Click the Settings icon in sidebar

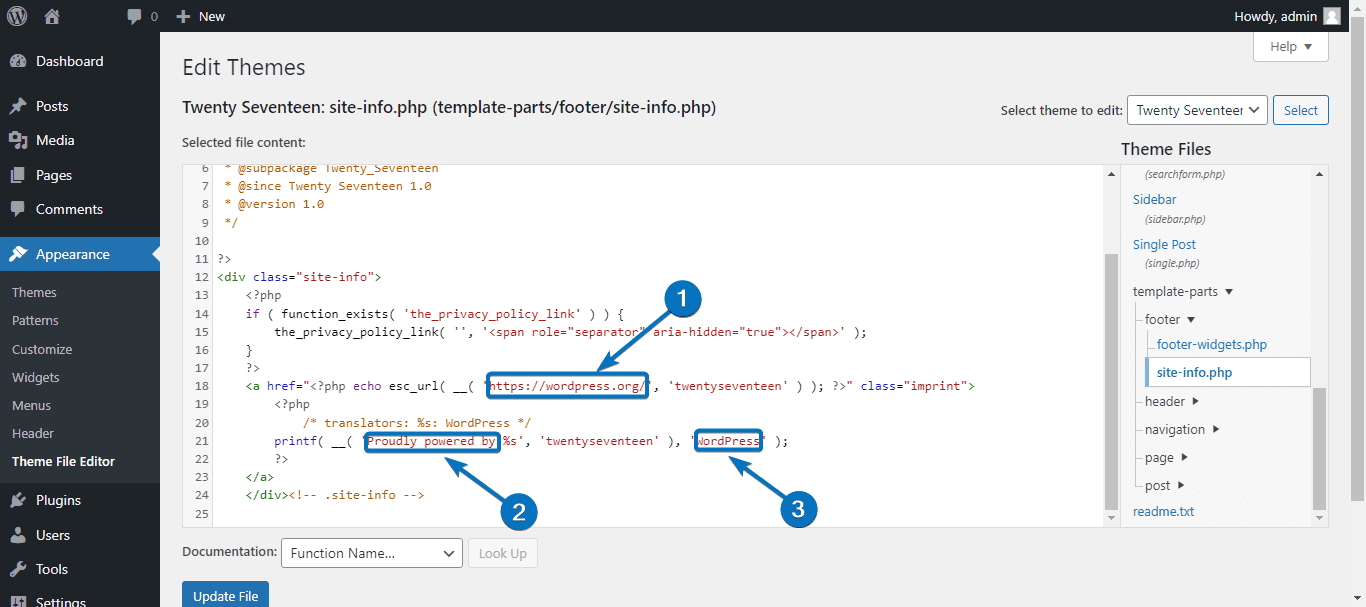(18, 600)
